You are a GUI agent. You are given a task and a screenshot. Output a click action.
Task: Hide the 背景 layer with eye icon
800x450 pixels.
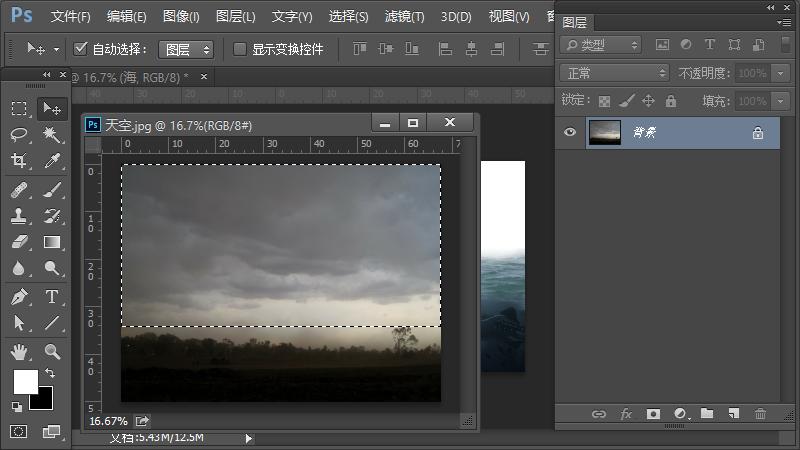click(x=570, y=132)
